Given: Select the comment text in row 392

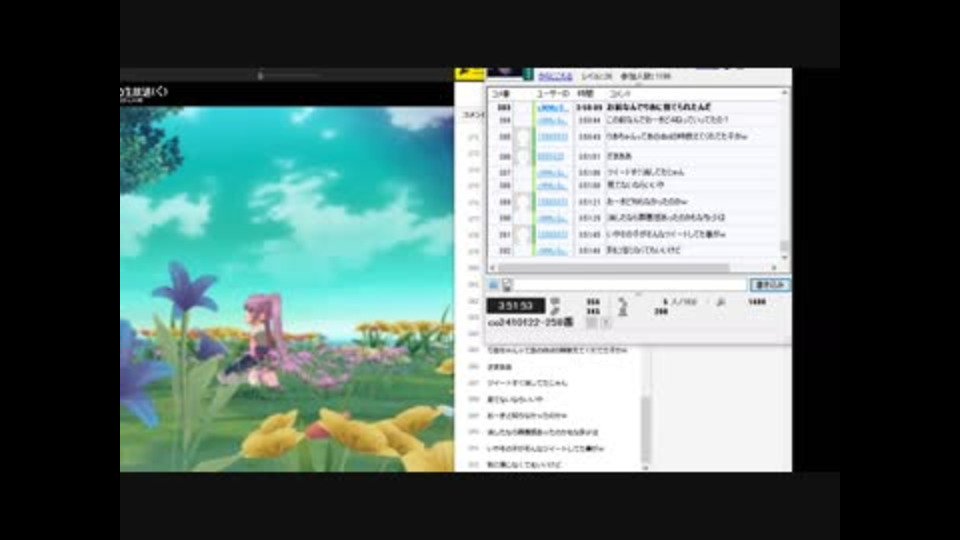Looking at the screenshot, I should [643, 250].
